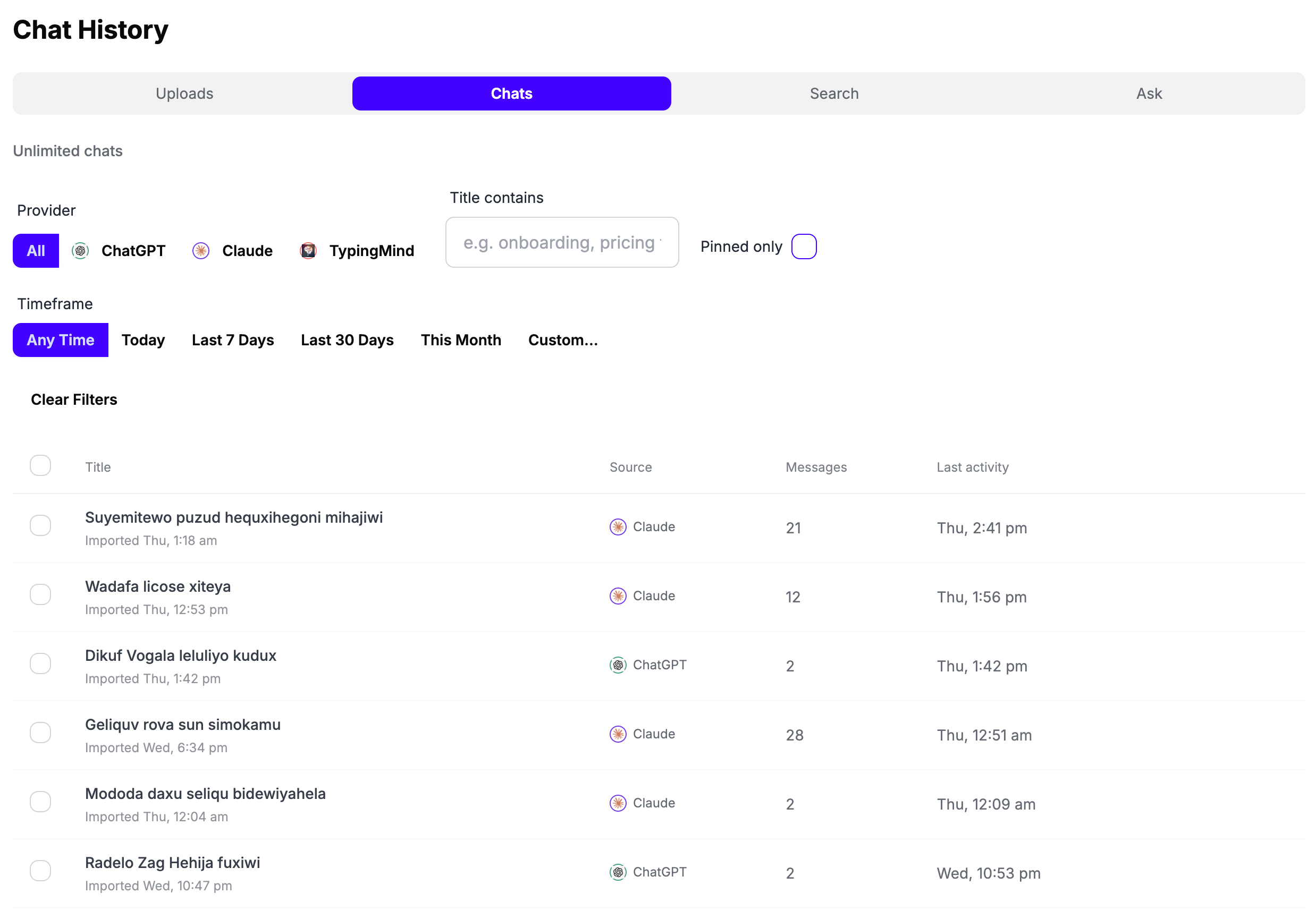Enable the Pinned only toggle
1316x919 pixels.
click(804, 246)
